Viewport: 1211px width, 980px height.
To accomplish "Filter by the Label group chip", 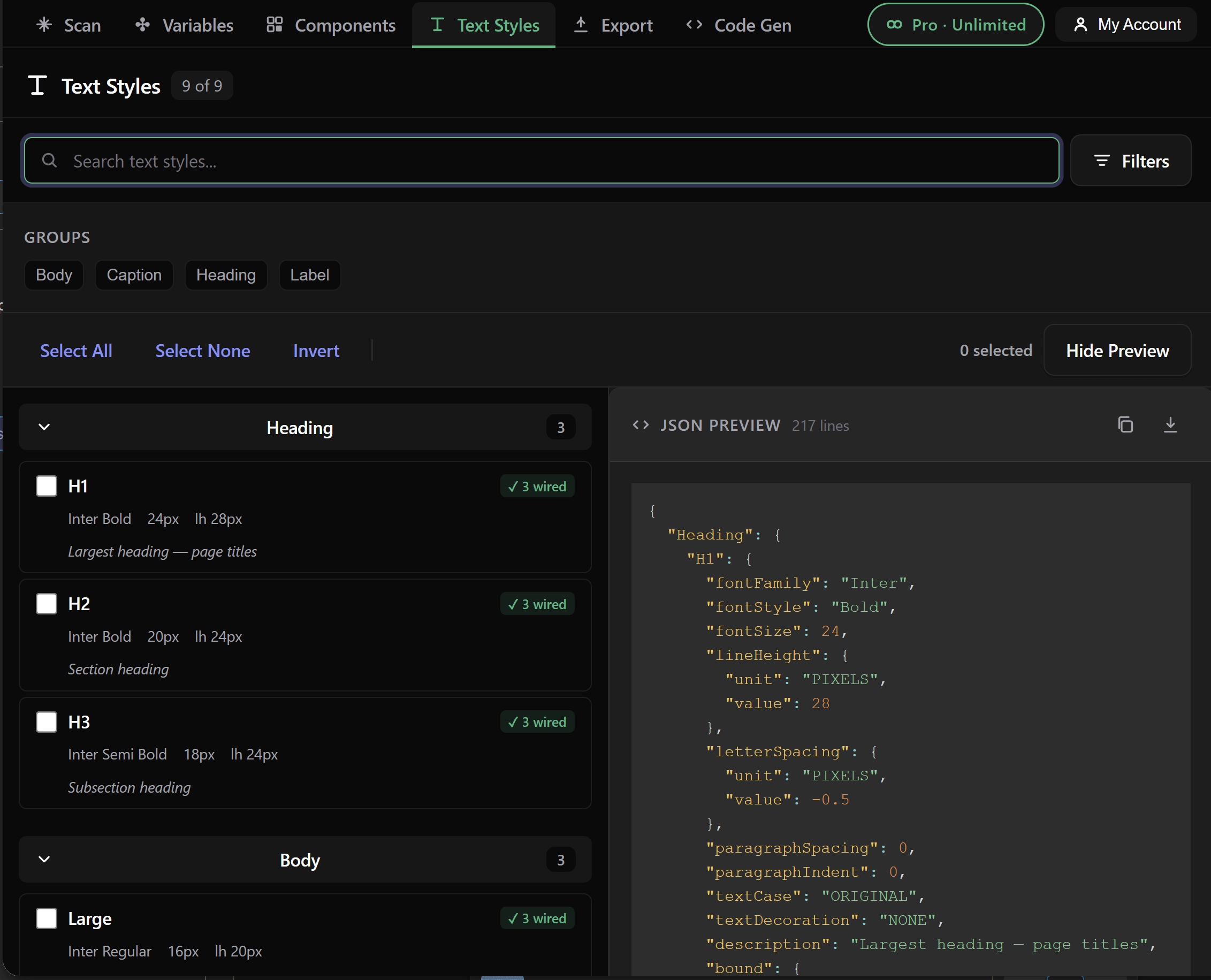I will point(310,275).
